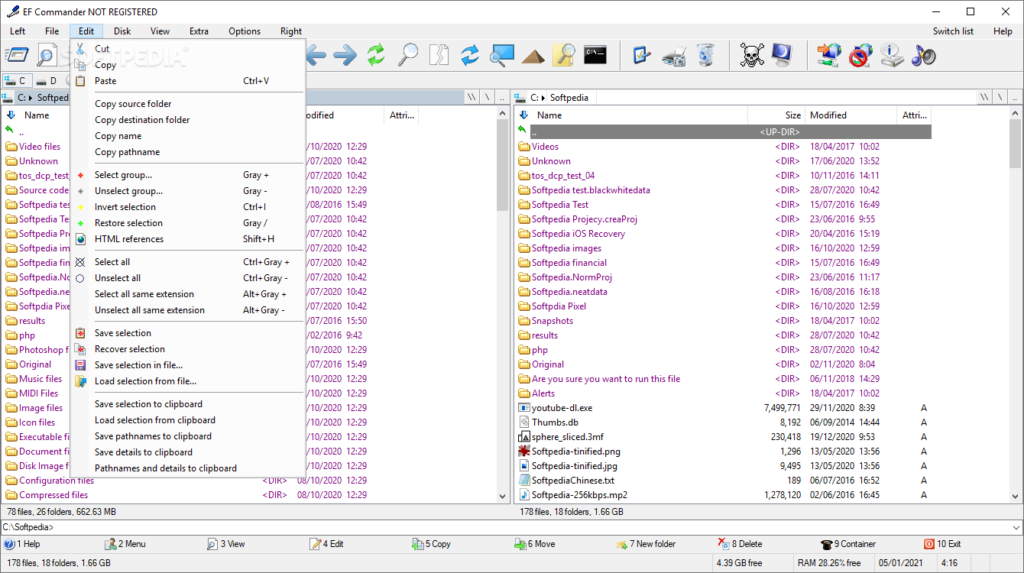This screenshot has height=573, width=1024.
Task: Go back with the blue left arrow
Action: pos(316,56)
